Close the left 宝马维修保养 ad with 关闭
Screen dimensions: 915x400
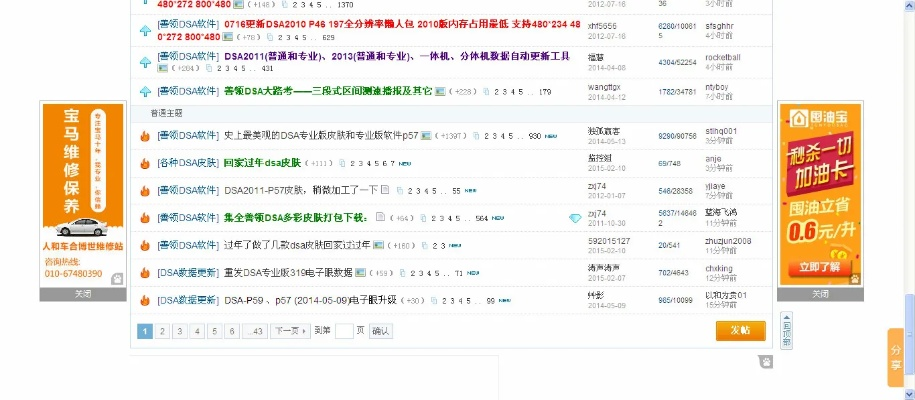click(82, 294)
